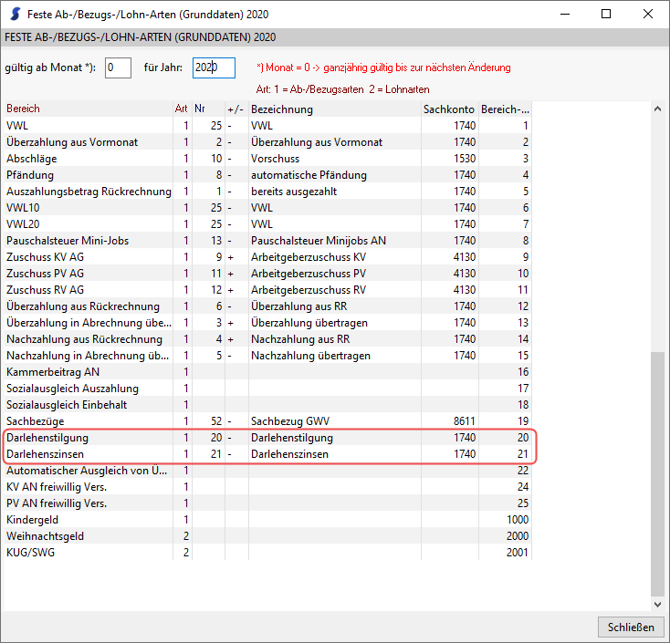The image size is (670, 643).
Task: Click the +/- column header
Action: point(235,109)
